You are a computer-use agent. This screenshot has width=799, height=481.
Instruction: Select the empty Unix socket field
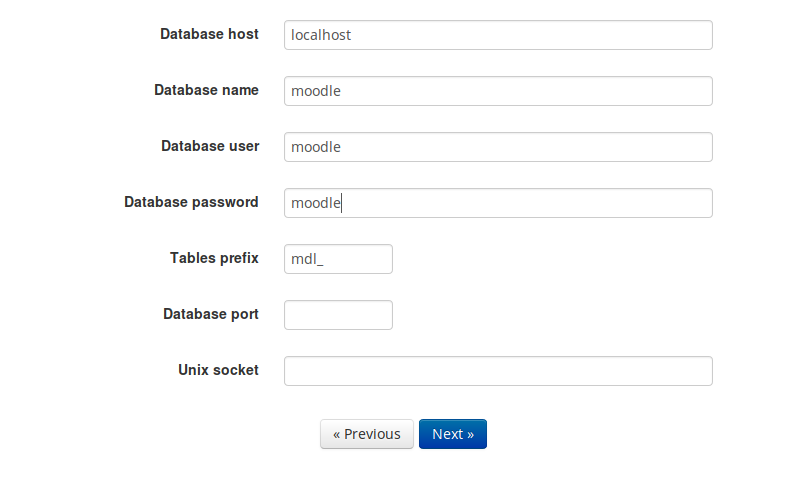(498, 371)
